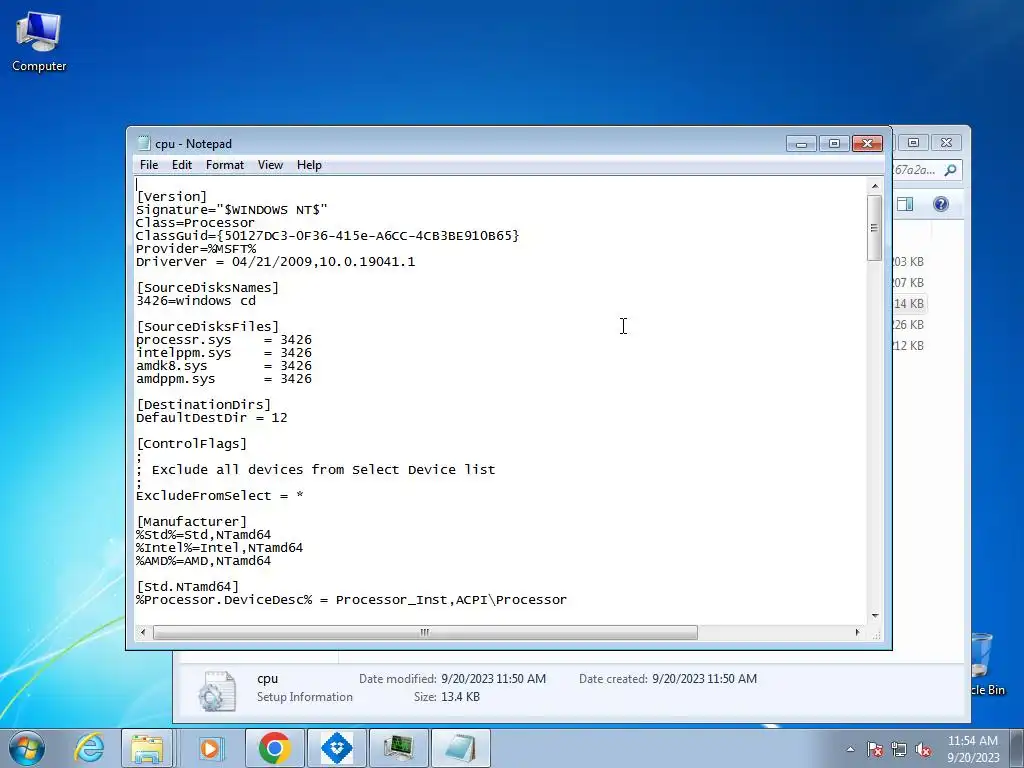
Task: Click the Date modified value in details pane
Action: click(493, 679)
